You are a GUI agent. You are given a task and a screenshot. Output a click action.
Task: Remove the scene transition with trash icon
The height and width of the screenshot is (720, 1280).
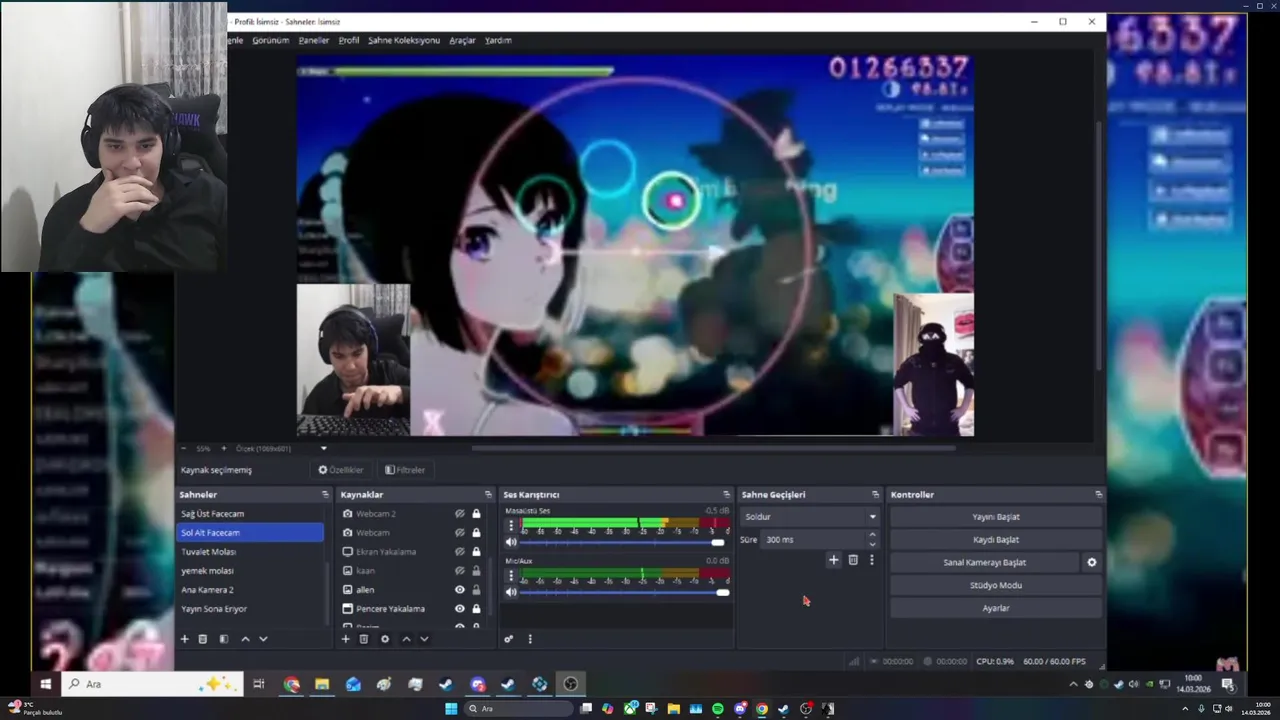coord(853,560)
